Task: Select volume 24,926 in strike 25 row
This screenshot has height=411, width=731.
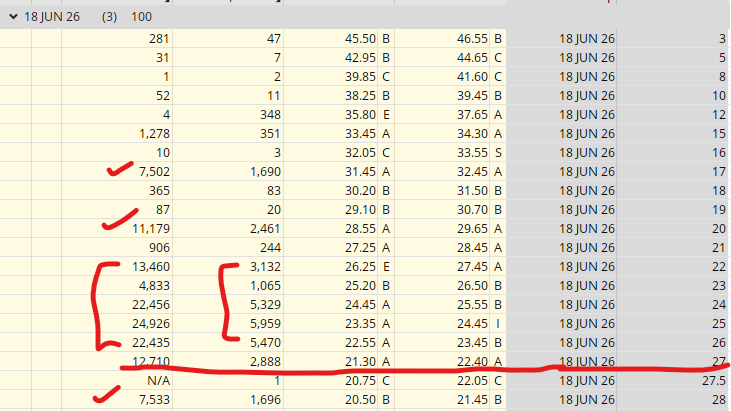Action: [x=151, y=324]
